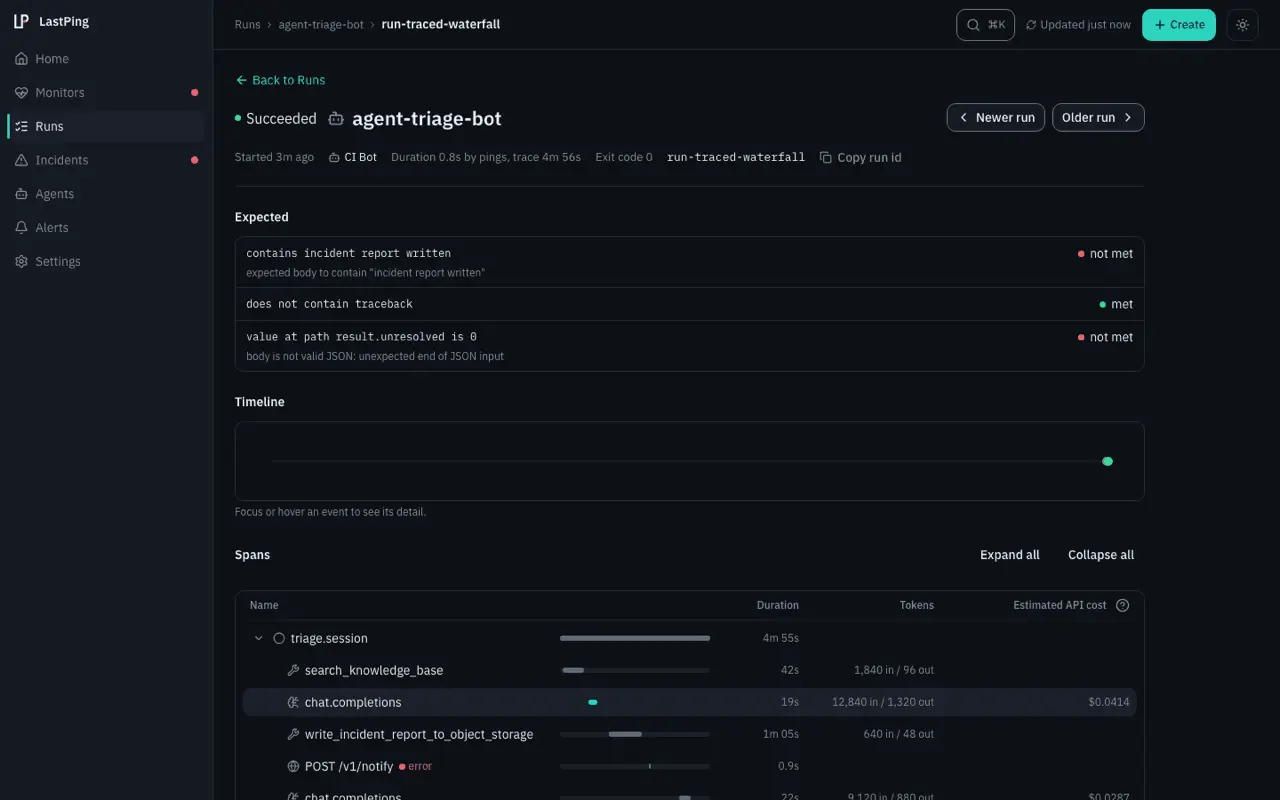Click the Name column header
1280x800 pixels.
pos(264,605)
